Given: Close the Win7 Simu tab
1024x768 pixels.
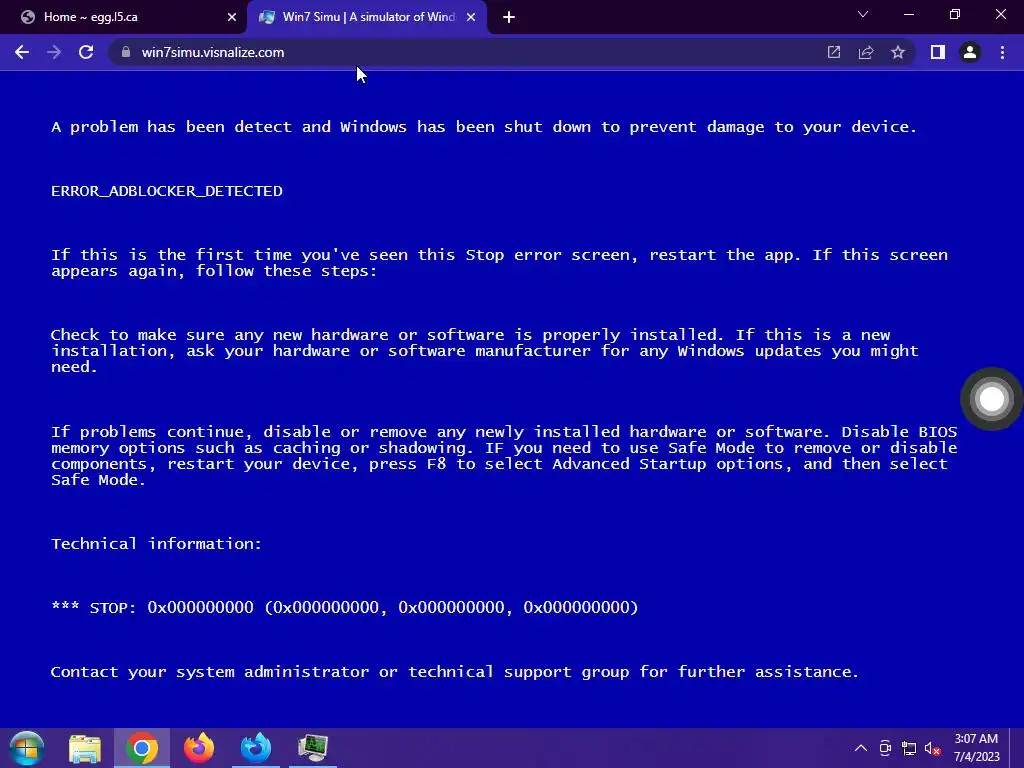Looking at the screenshot, I should click(471, 17).
